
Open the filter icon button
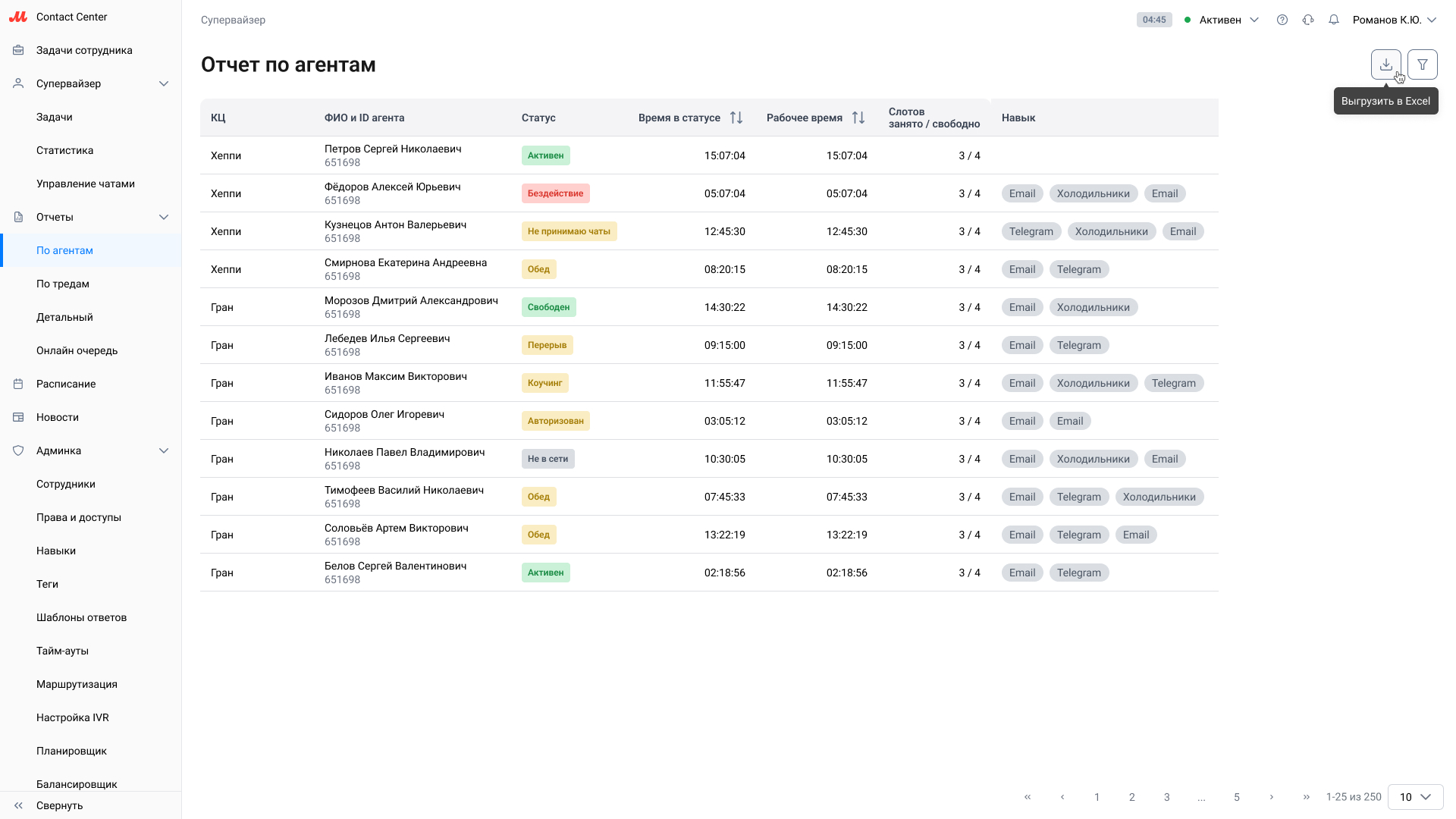point(1423,64)
